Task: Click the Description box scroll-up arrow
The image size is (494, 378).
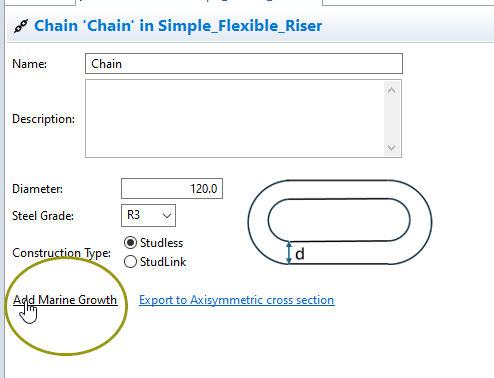Action: (392, 90)
